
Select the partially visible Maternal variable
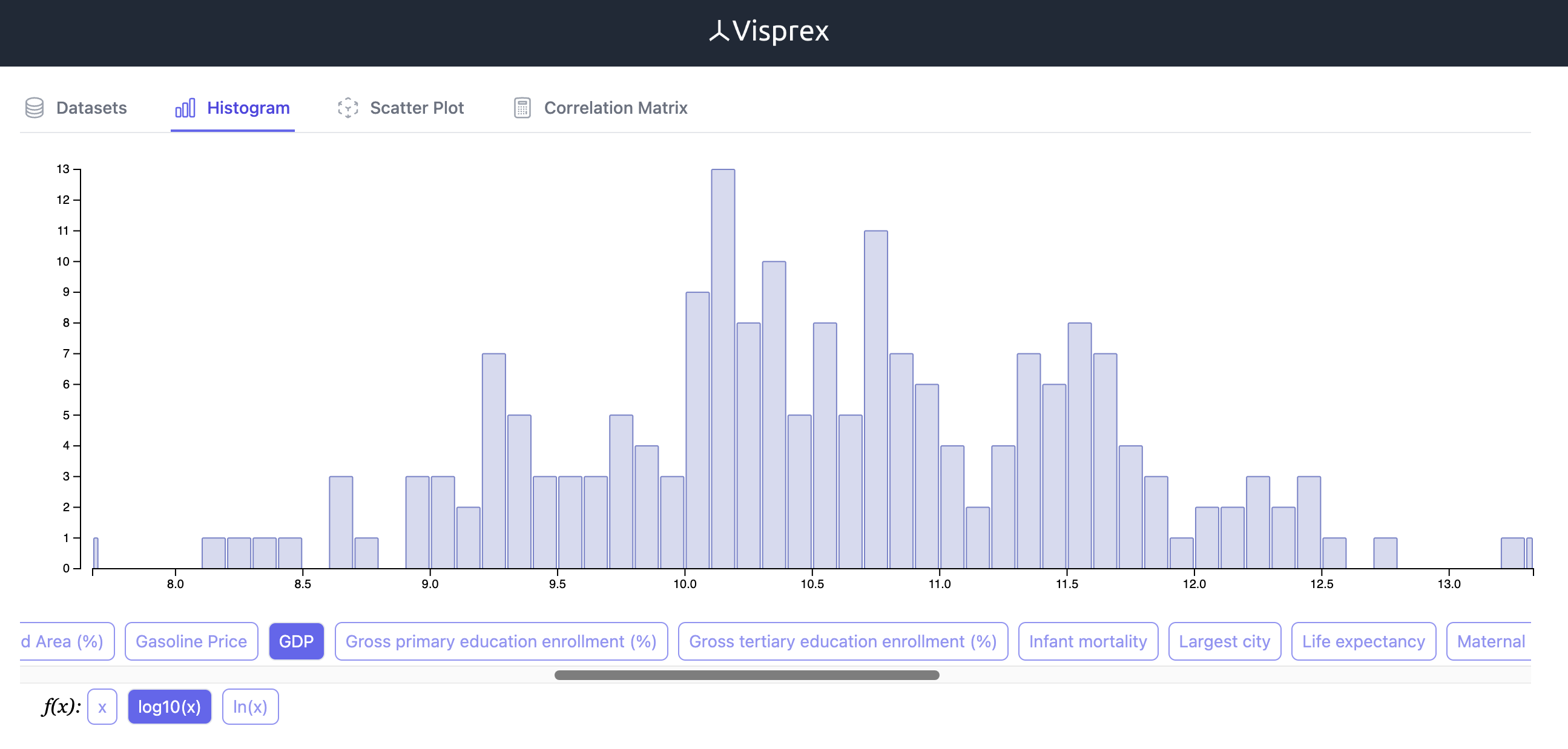pos(1489,641)
